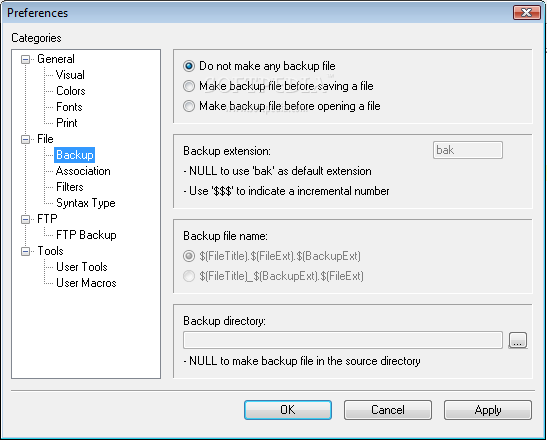Click the Apply button
The height and width of the screenshot is (441, 547).
point(488,410)
